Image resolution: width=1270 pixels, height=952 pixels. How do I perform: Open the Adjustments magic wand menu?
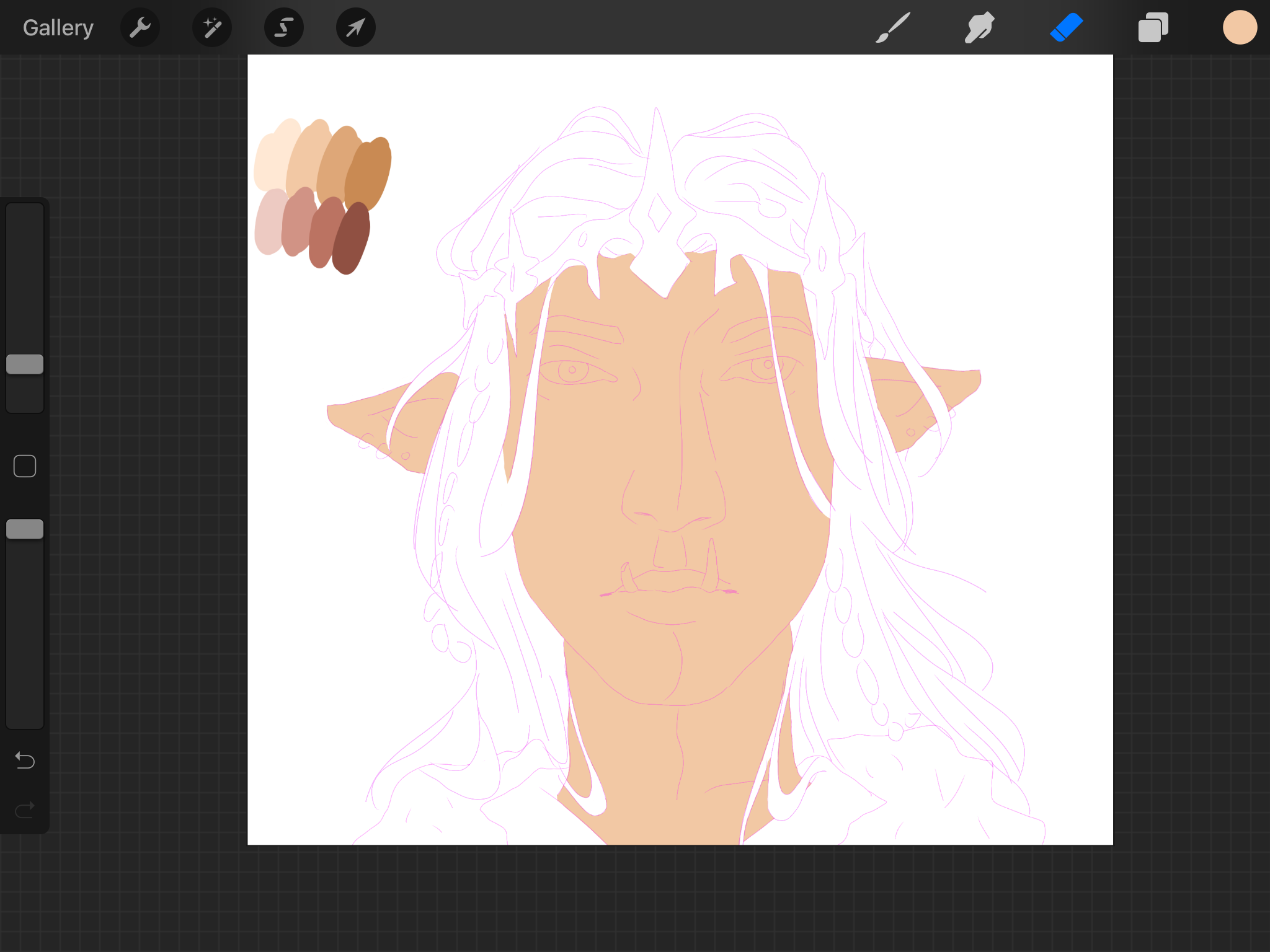point(212,27)
